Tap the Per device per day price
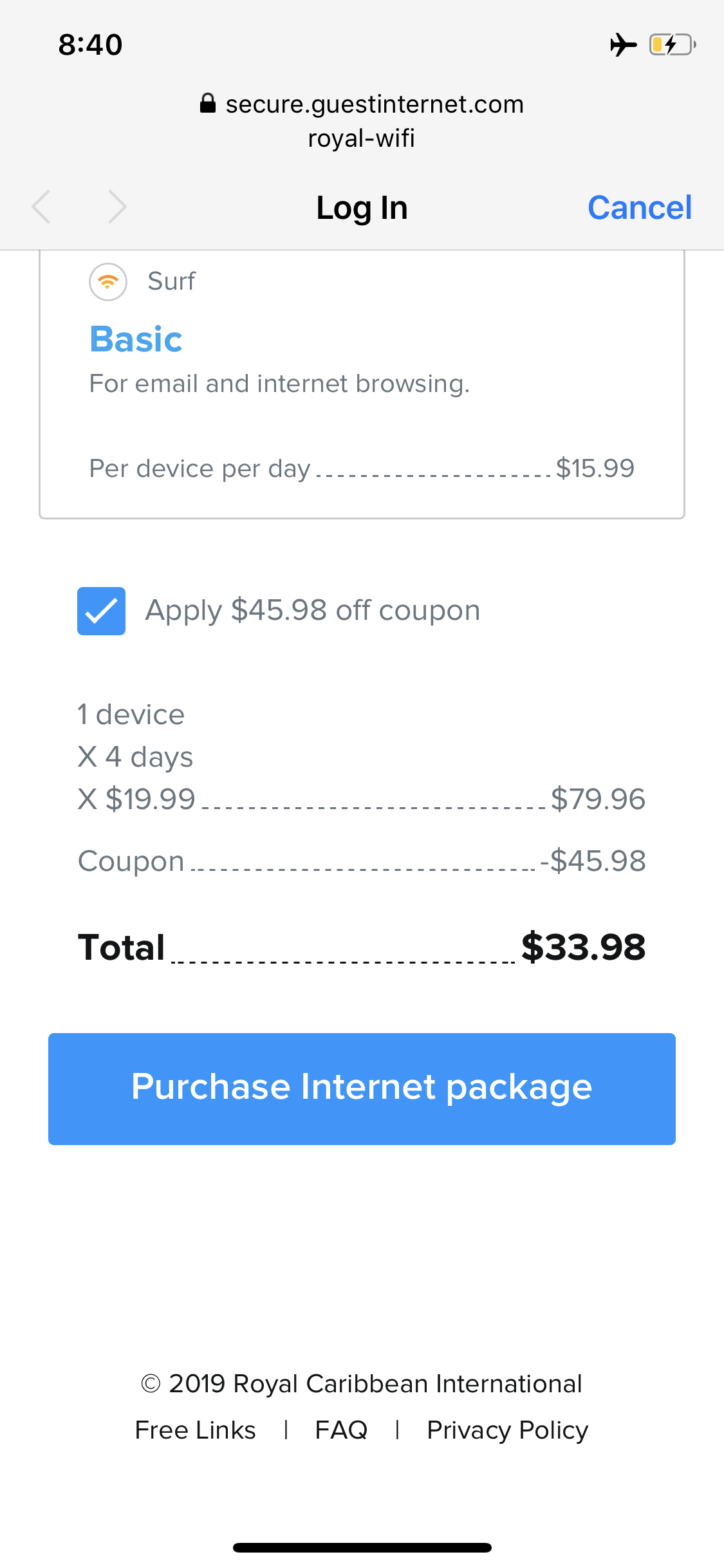The height and width of the screenshot is (1568, 724). coord(595,468)
